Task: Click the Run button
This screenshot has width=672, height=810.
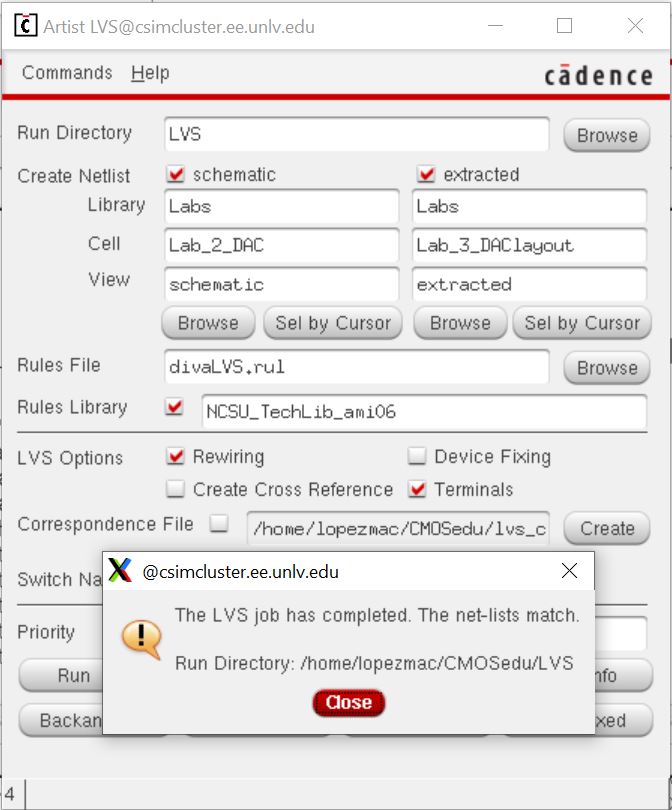Action: click(61, 675)
